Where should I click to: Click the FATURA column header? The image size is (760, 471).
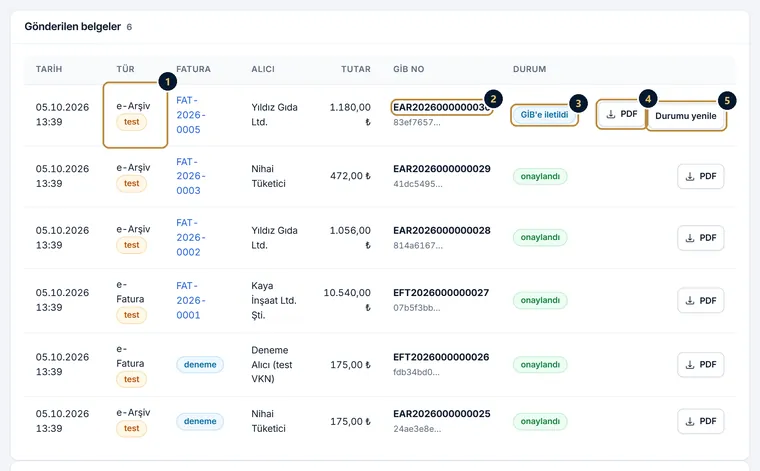pyautogui.click(x=193, y=69)
